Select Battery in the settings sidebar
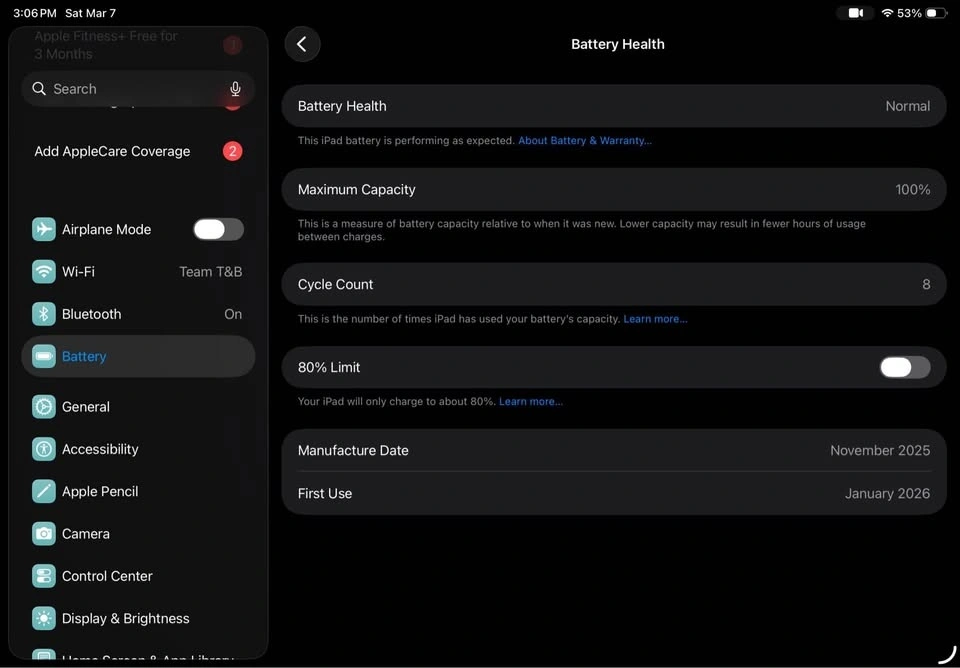 (138, 356)
